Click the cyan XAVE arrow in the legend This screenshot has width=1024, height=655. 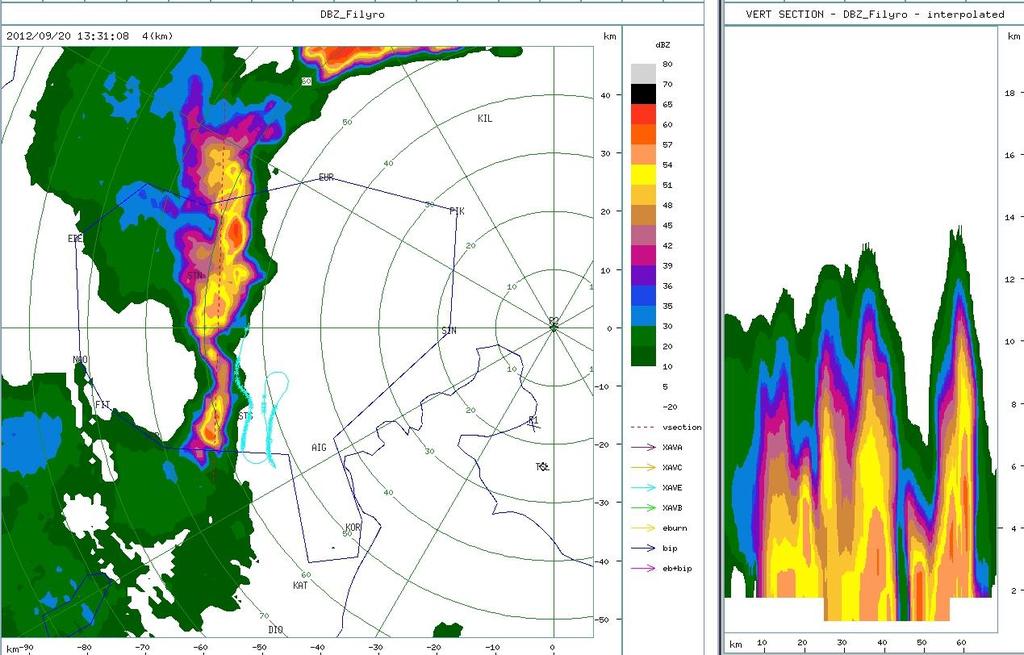point(643,488)
